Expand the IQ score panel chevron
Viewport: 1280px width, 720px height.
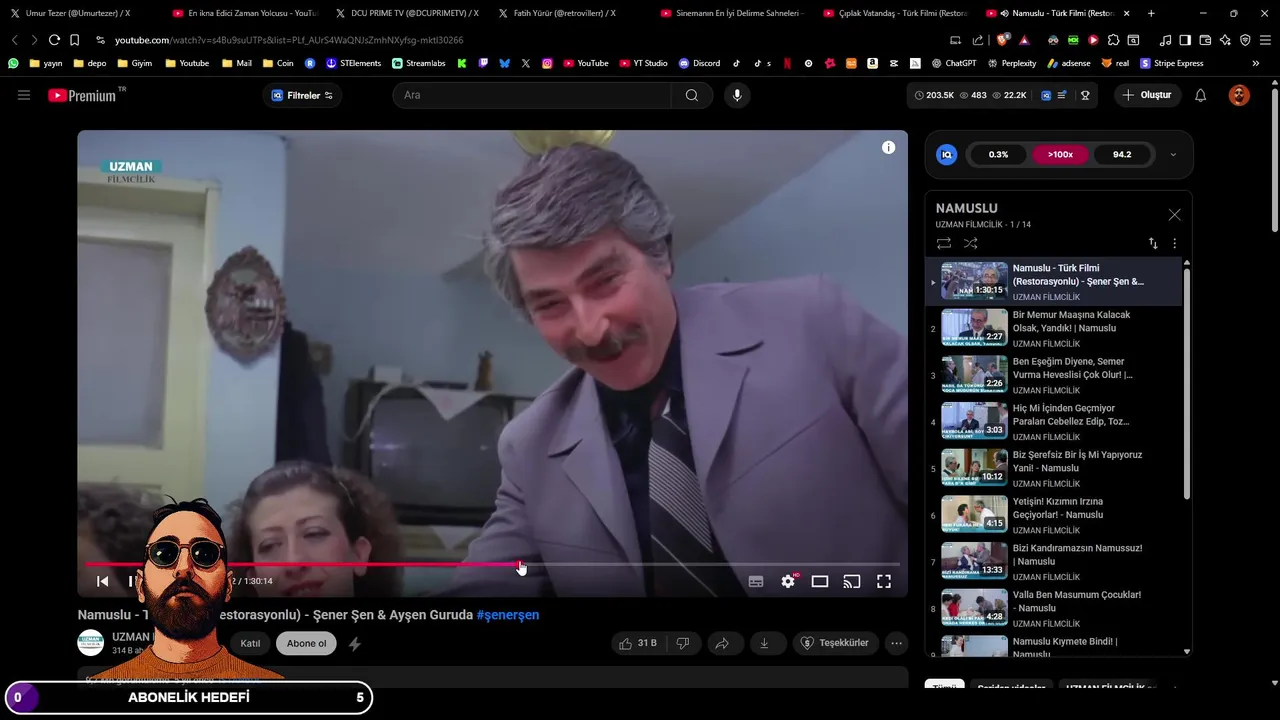point(1173,155)
